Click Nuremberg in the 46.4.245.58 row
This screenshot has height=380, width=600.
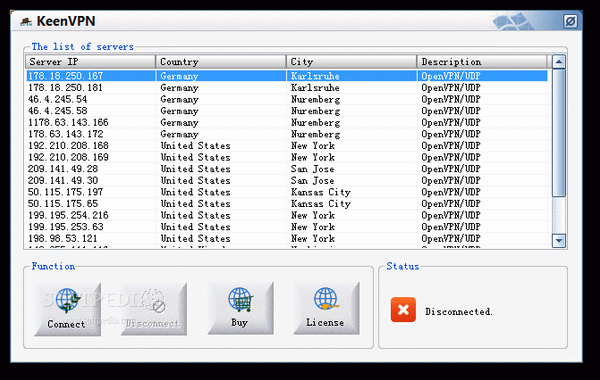[x=315, y=111]
